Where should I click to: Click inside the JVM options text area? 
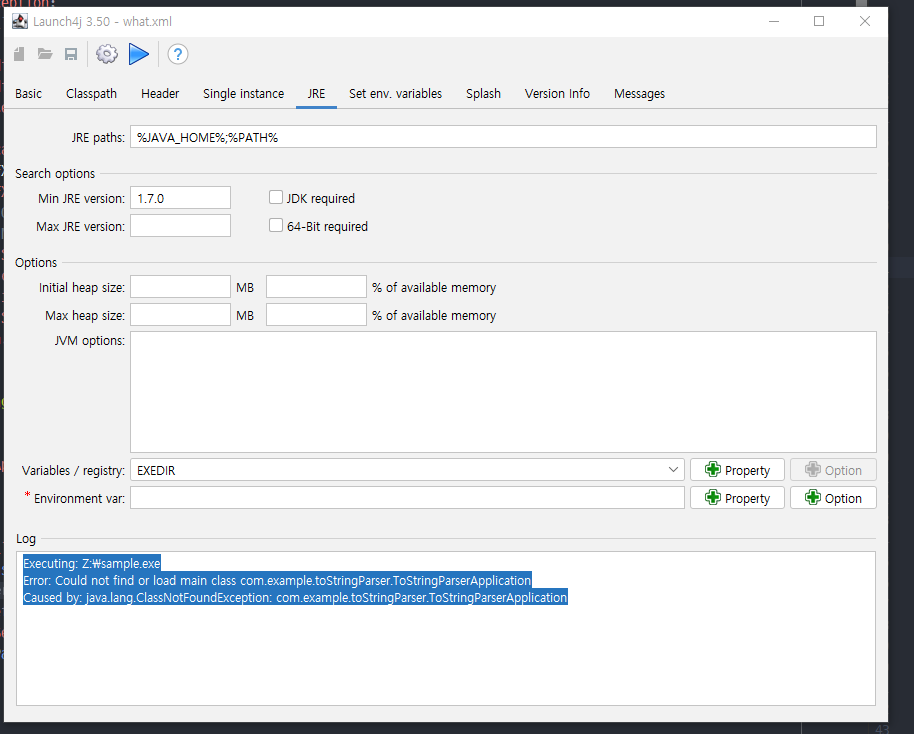pos(503,392)
